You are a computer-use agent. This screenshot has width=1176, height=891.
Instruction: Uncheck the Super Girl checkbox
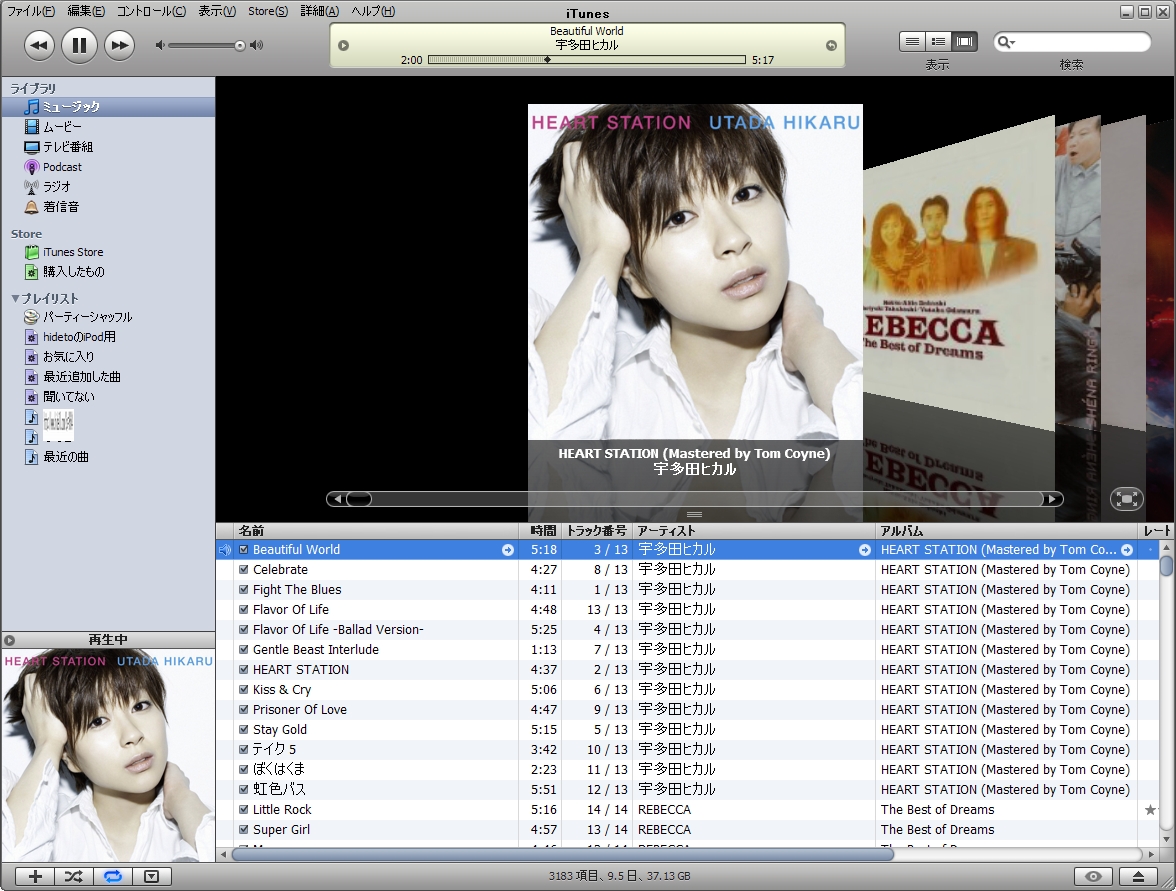[x=244, y=830]
